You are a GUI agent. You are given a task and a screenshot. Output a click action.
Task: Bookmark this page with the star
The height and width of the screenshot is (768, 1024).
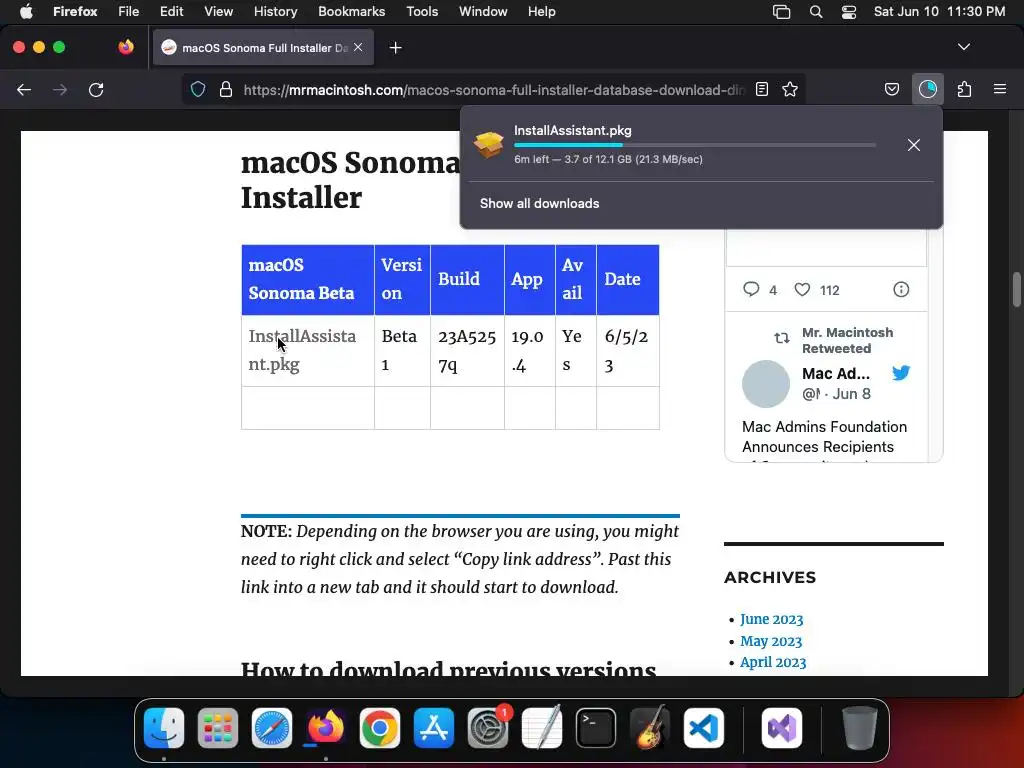(x=790, y=89)
